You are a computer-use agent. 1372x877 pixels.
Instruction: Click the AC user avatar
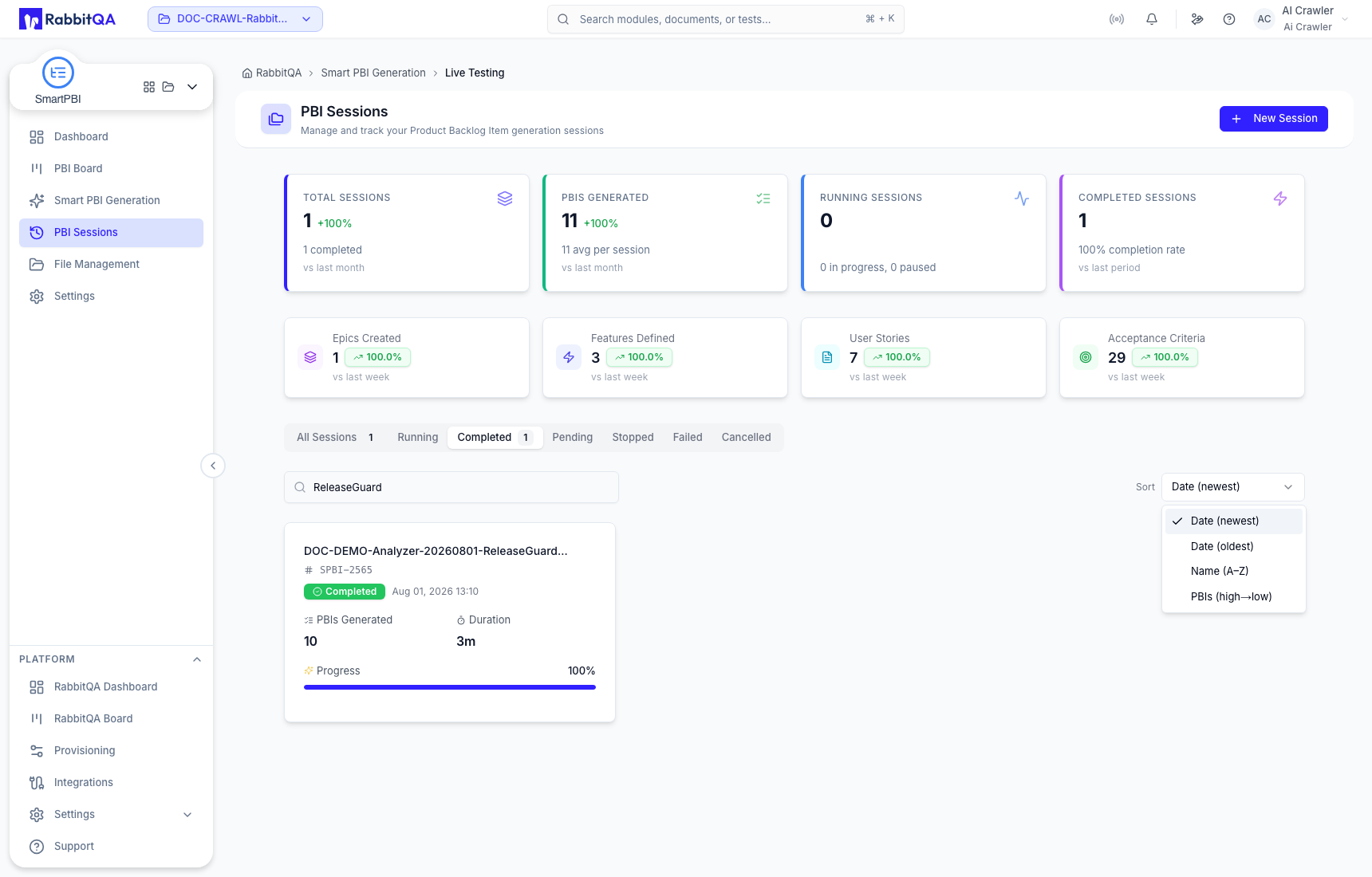[1264, 19]
